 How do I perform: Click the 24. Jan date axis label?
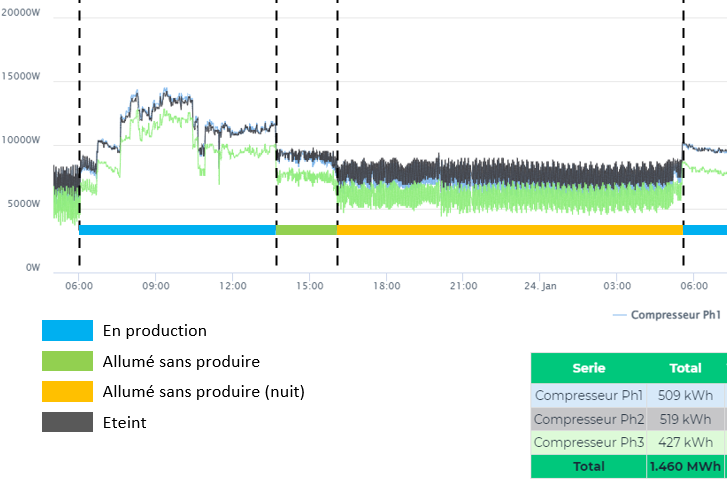539,286
